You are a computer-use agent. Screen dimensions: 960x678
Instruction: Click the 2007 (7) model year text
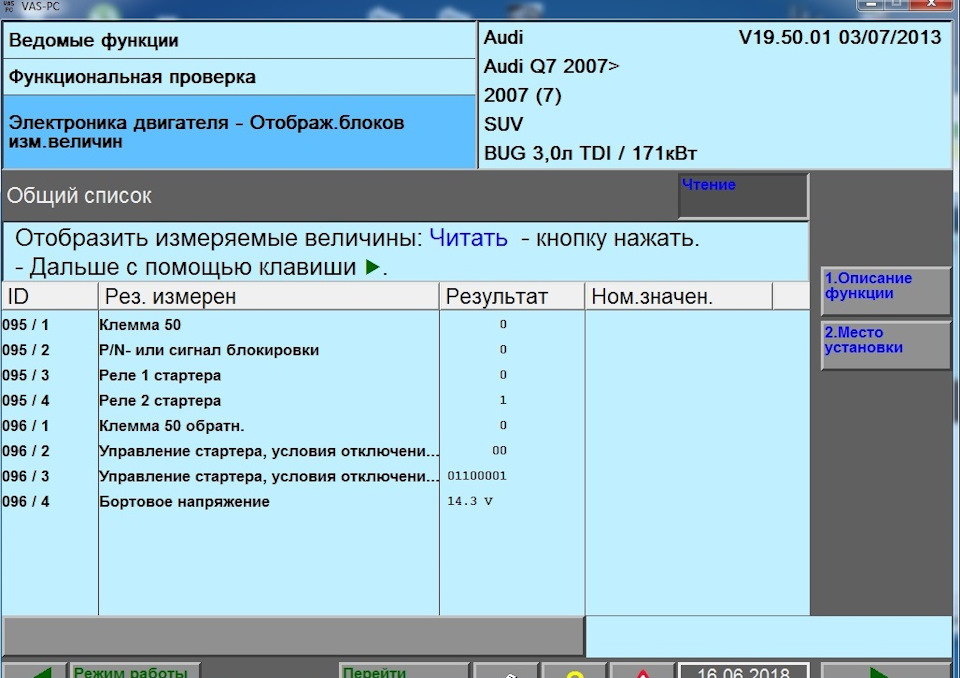(x=522, y=96)
